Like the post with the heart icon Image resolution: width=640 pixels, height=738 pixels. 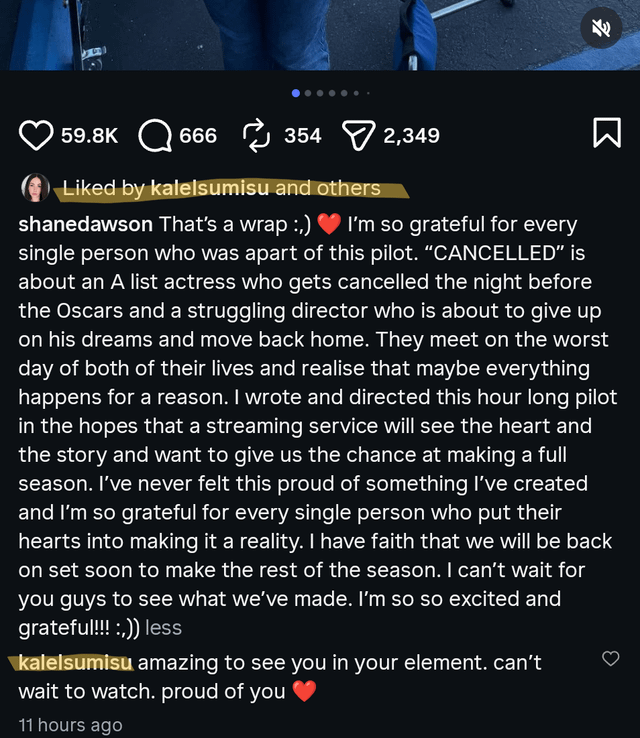tap(36, 135)
